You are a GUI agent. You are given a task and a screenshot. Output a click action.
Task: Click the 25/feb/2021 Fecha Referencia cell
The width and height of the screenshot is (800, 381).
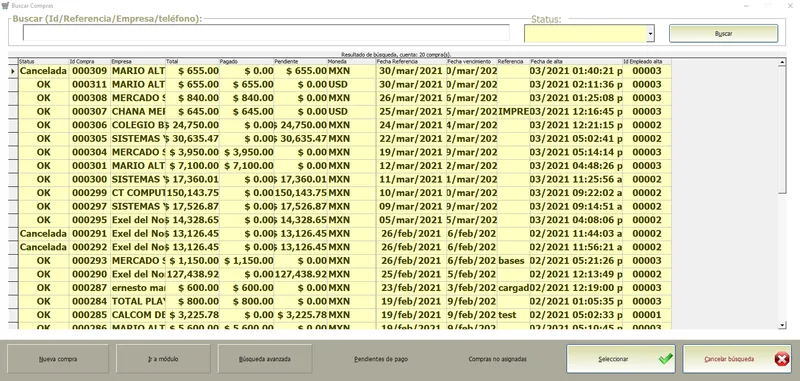(411, 274)
